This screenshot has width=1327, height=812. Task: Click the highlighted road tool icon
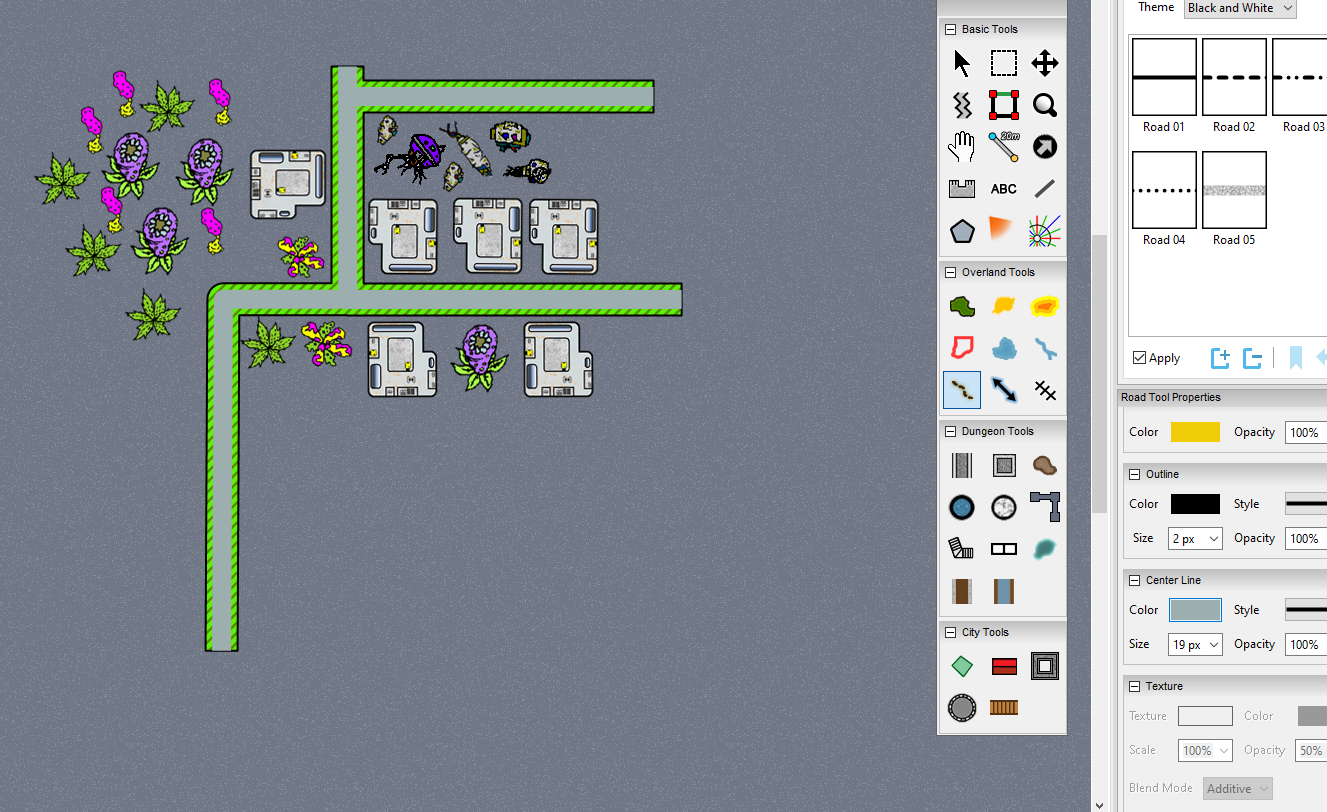962,390
